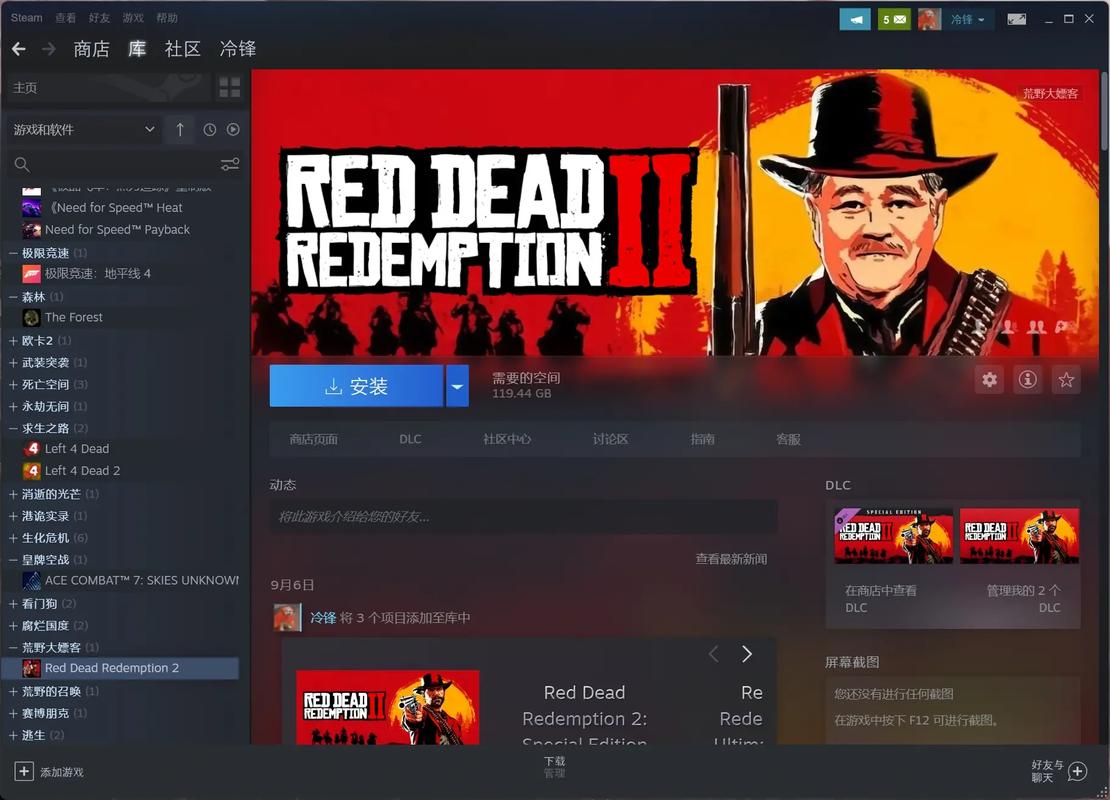
Task: Click the sort ascending arrow button
Action: click(x=180, y=130)
